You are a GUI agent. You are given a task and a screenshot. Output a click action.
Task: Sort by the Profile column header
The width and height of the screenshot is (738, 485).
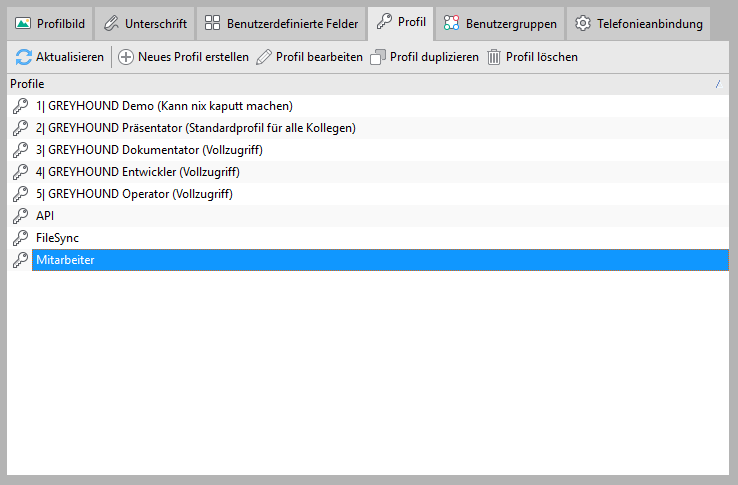tap(368, 84)
